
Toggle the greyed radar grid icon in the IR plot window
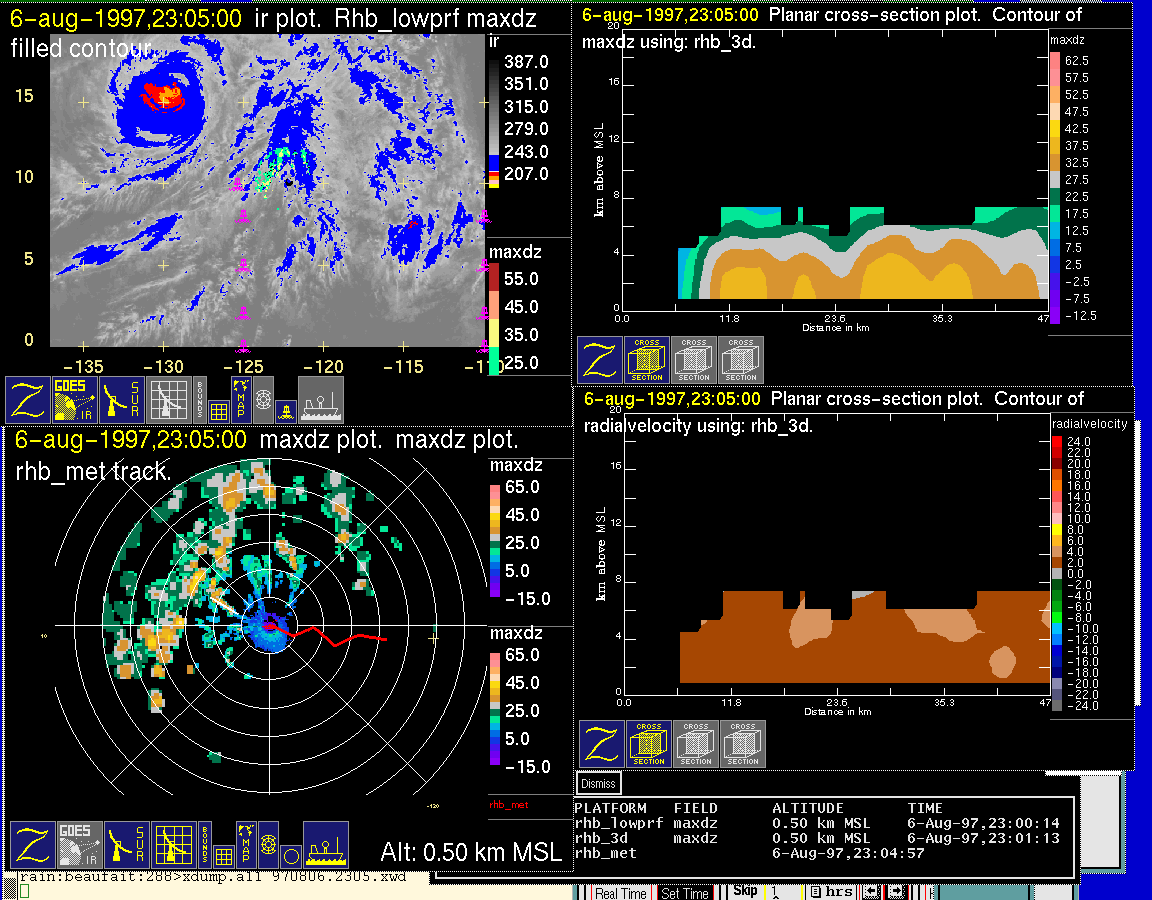[169, 400]
